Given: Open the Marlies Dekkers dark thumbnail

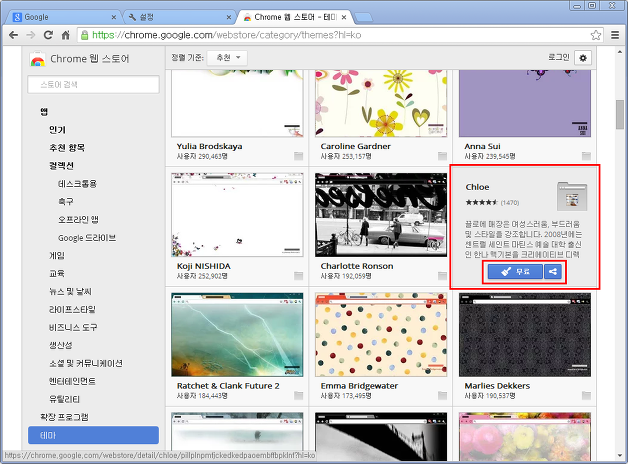Looking at the screenshot, I should [x=525, y=335].
